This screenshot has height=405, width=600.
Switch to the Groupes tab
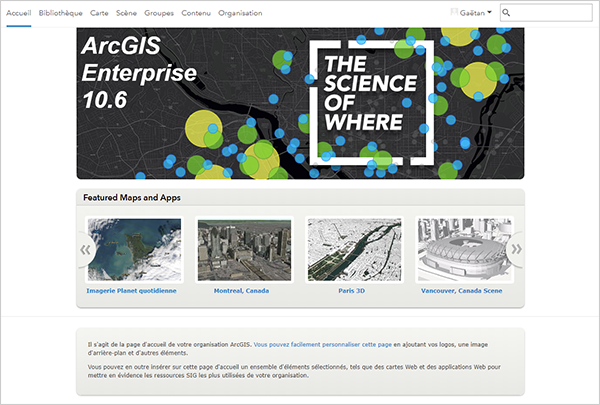click(159, 13)
